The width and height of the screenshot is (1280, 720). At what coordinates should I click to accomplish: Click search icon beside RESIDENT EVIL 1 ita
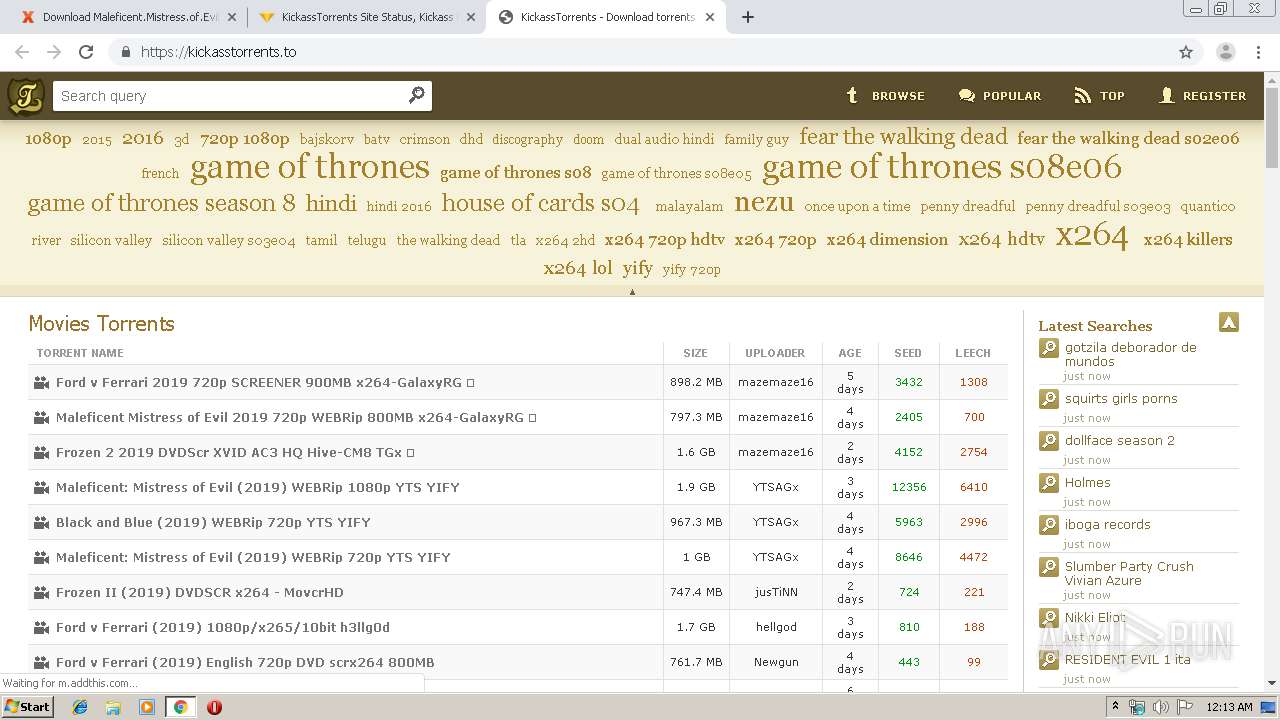click(1048, 660)
